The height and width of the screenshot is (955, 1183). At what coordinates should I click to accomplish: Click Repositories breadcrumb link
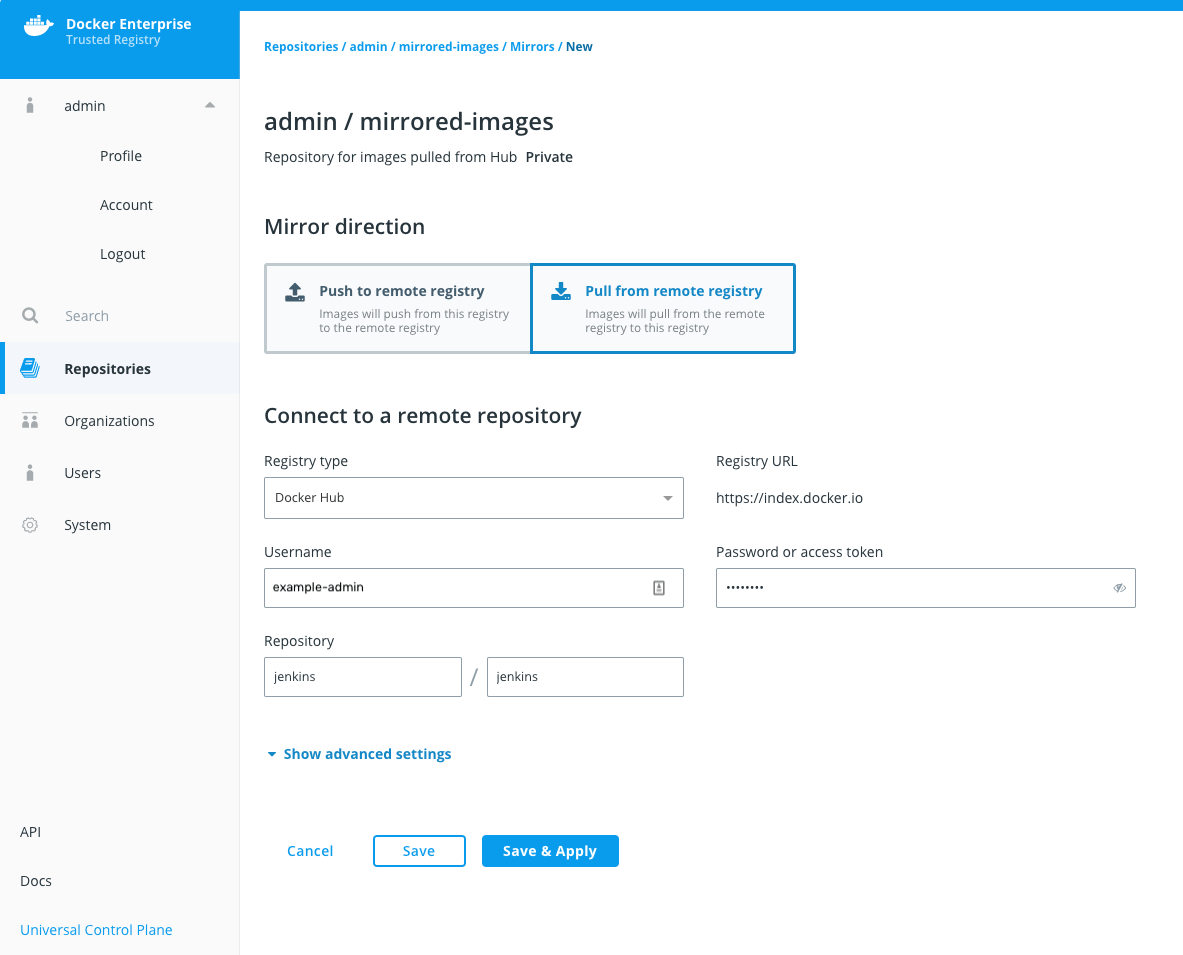(301, 47)
